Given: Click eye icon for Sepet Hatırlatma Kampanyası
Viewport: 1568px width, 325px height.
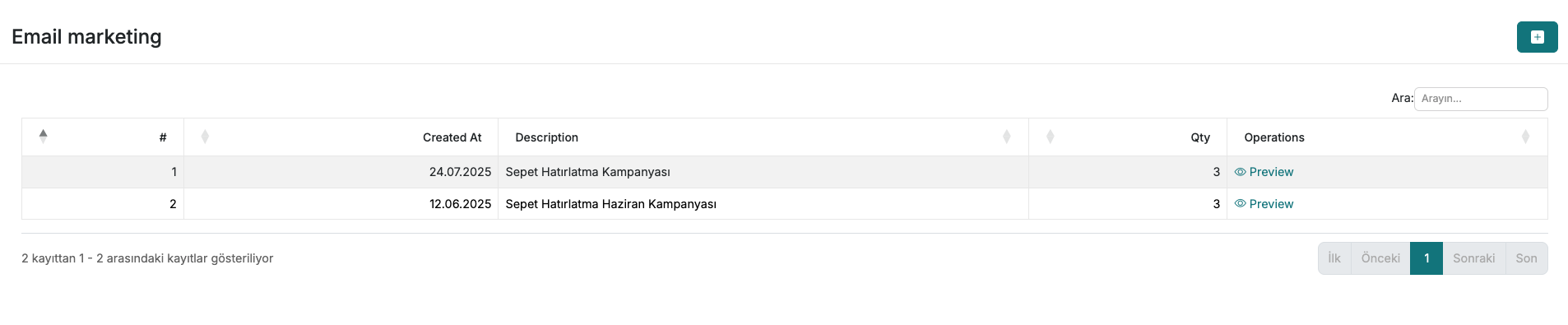Looking at the screenshot, I should pyautogui.click(x=1240, y=172).
